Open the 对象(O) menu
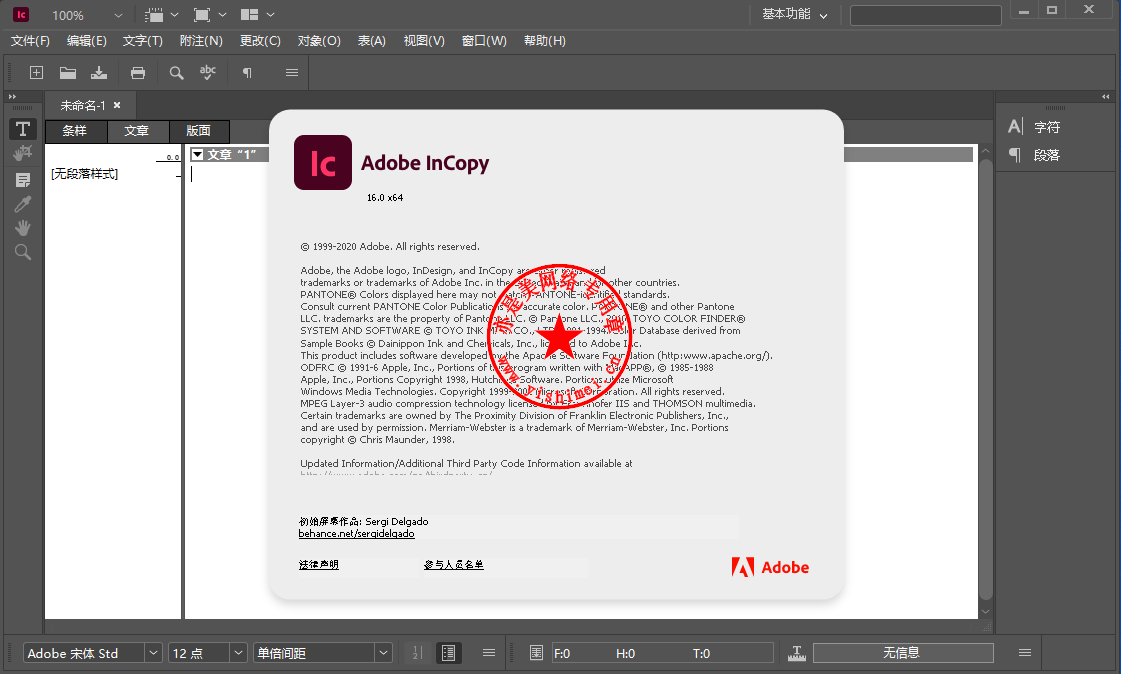The width and height of the screenshot is (1121, 674). [319, 41]
